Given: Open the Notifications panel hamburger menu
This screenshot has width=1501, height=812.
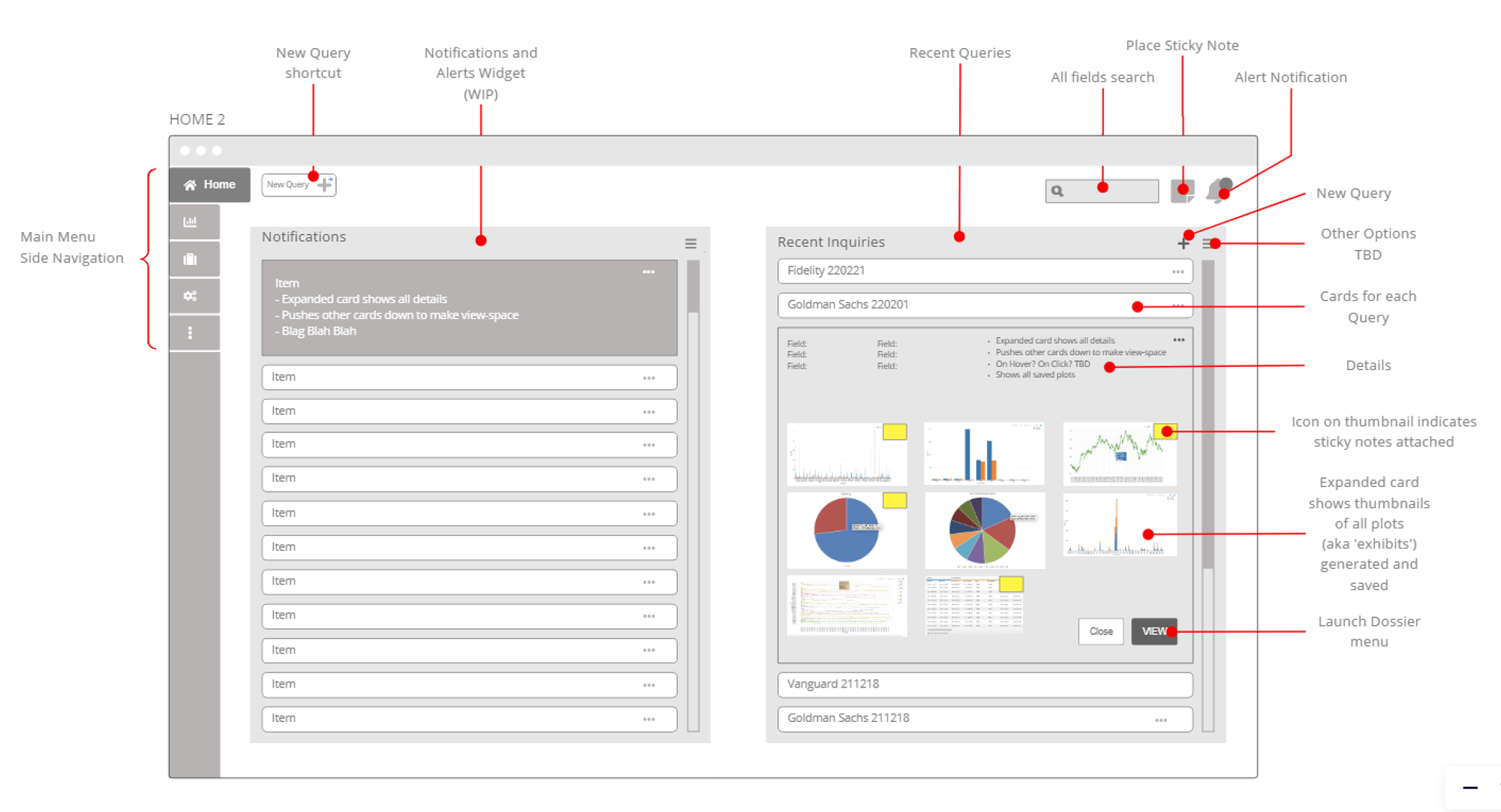Looking at the screenshot, I should point(690,243).
